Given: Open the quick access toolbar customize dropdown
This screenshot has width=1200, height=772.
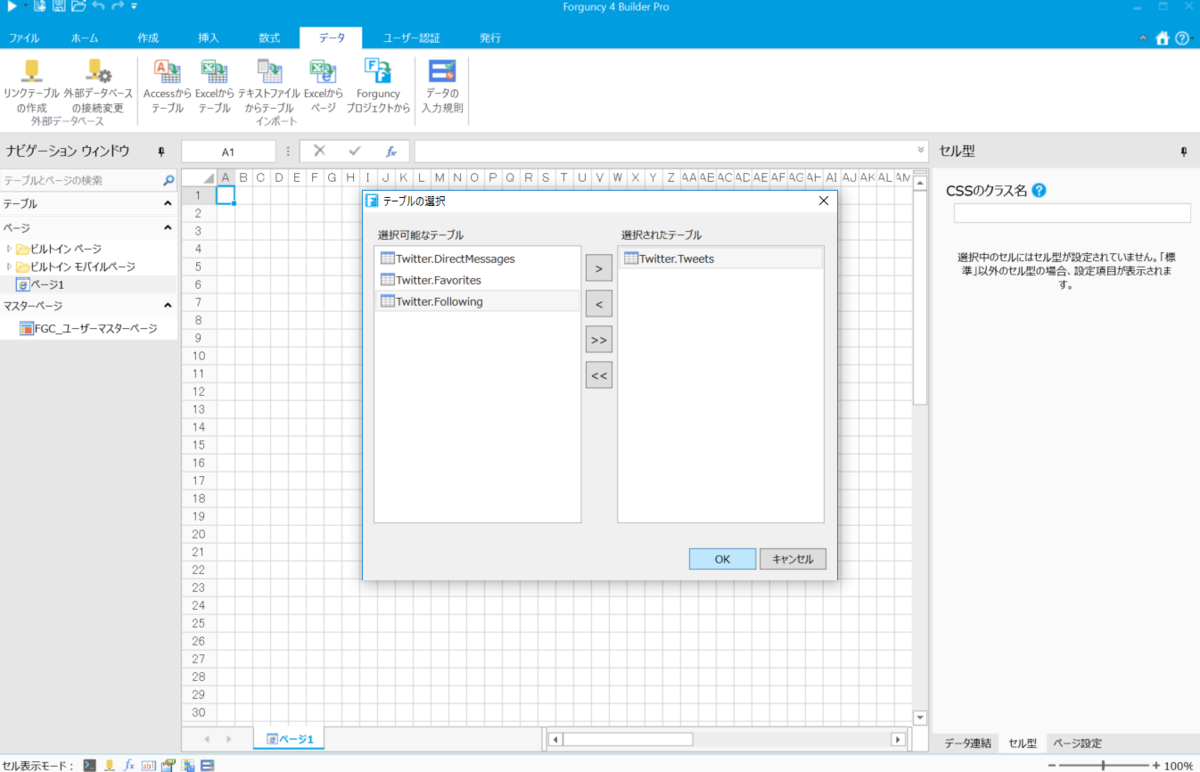Looking at the screenshot, I should (x=134, y=7).
